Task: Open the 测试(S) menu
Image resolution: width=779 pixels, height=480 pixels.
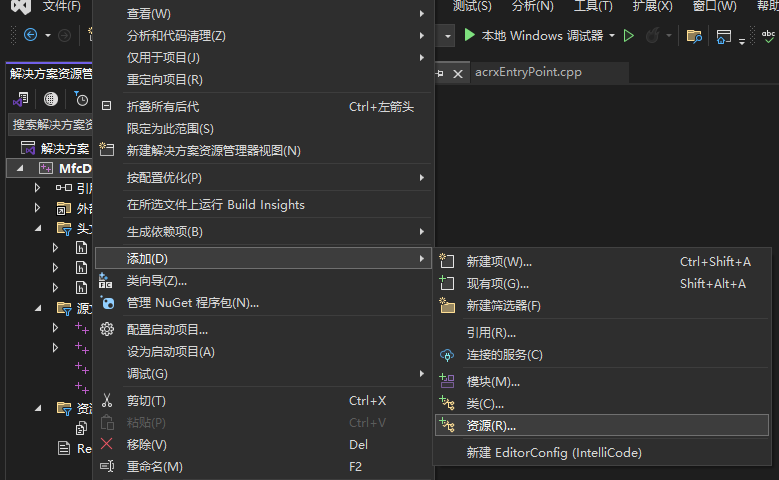Action: pyautogui.click(x=472, y=6)
